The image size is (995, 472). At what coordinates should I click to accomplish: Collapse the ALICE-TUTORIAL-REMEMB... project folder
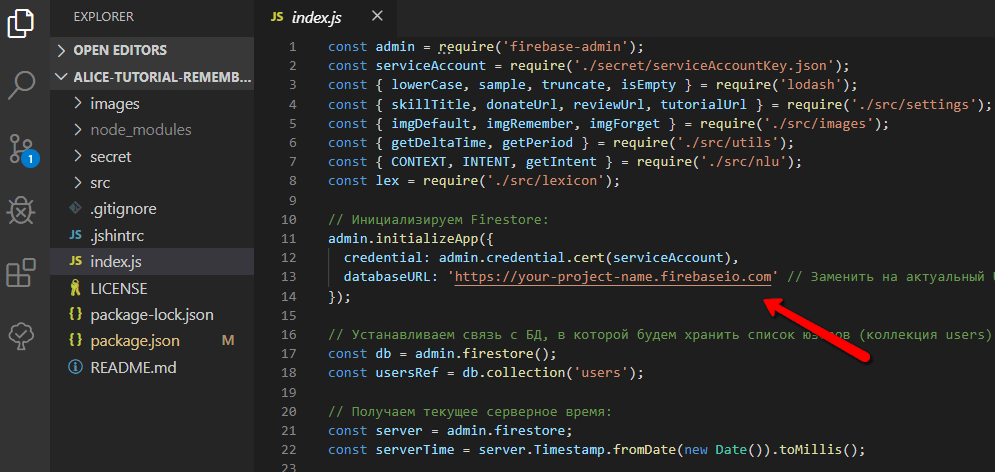[x=151, y=77]
